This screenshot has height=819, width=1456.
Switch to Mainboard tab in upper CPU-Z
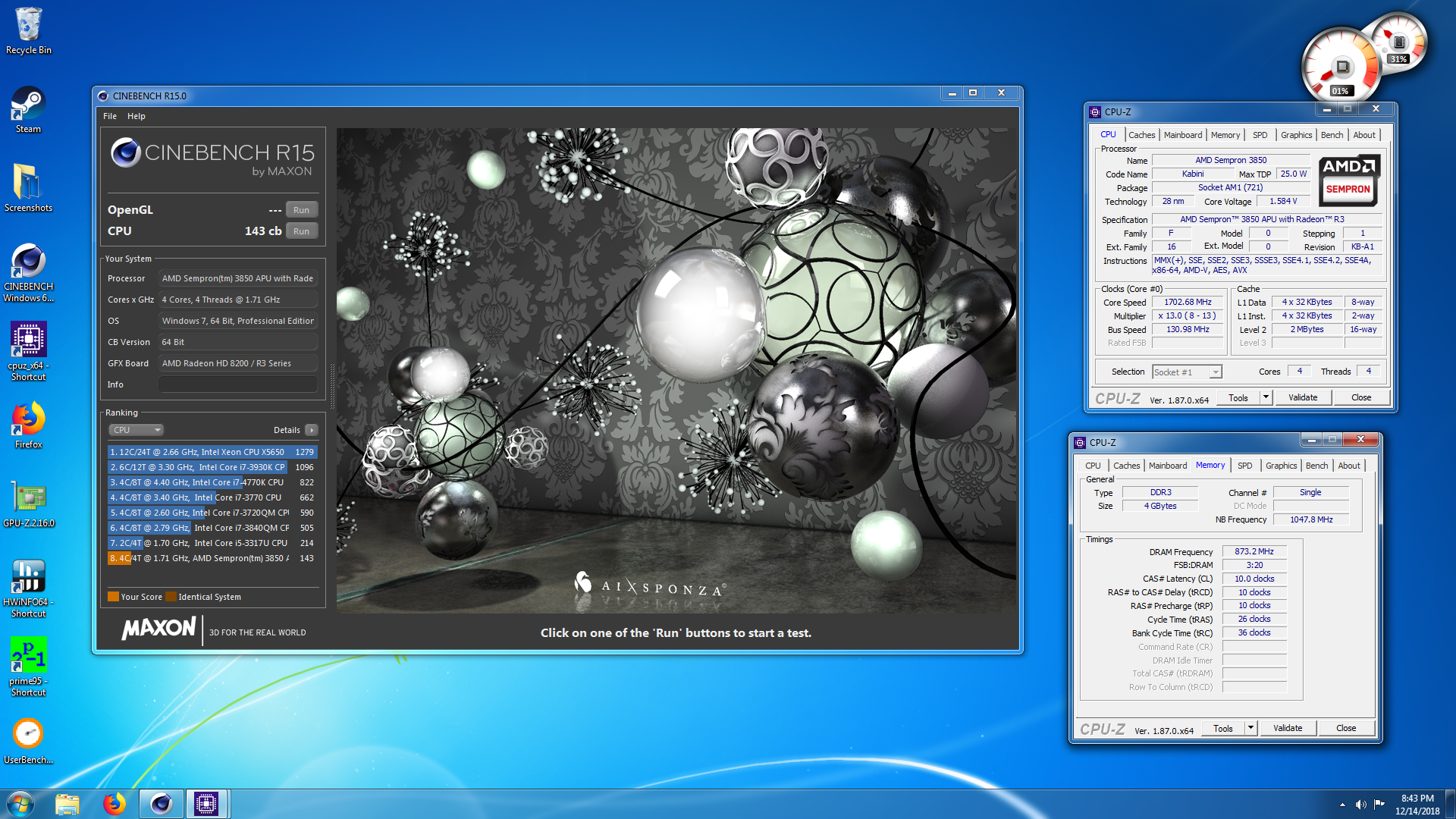click(1183, 135)
